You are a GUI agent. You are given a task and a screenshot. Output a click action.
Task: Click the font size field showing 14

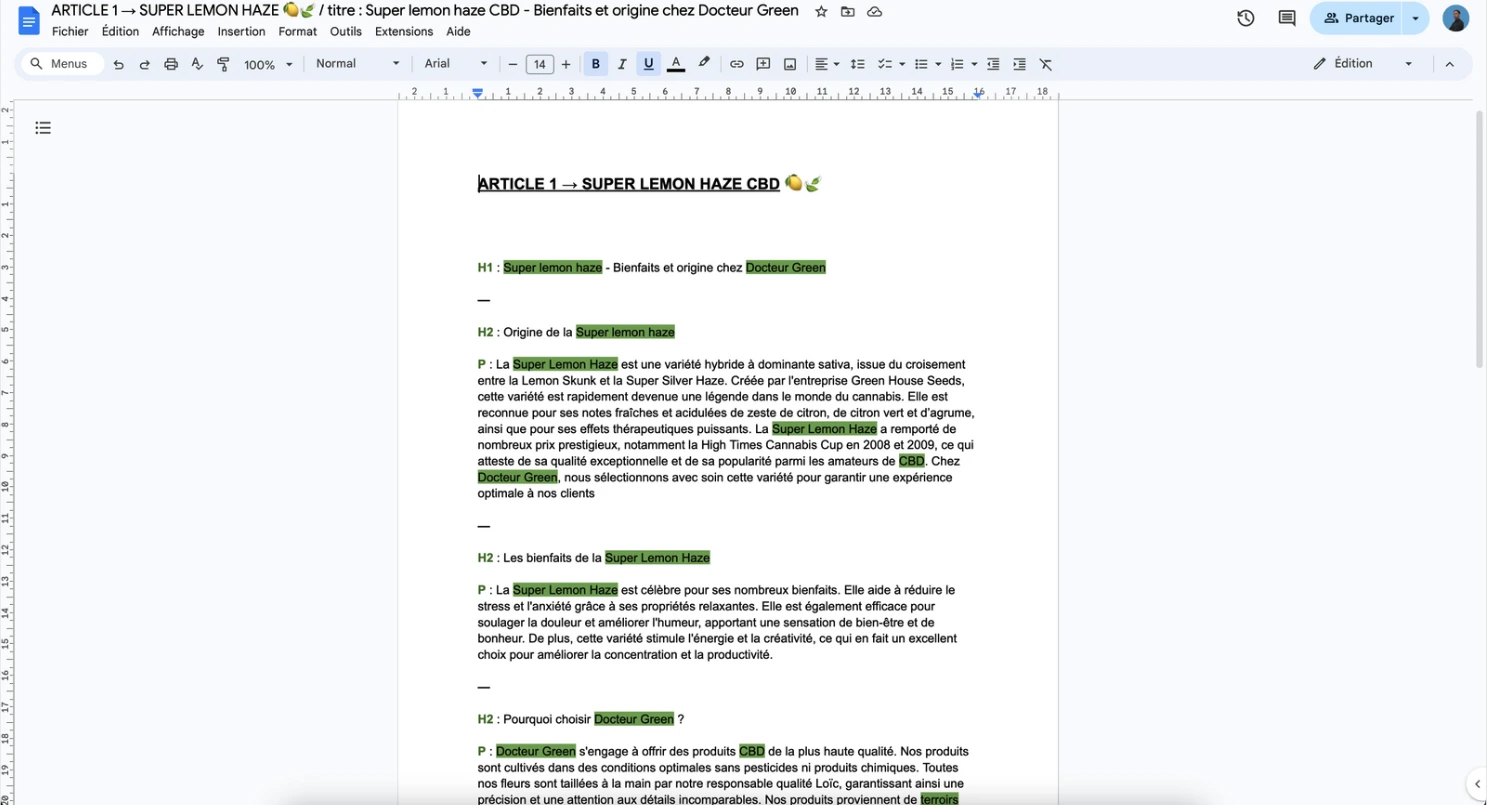[x=540, y=64]
